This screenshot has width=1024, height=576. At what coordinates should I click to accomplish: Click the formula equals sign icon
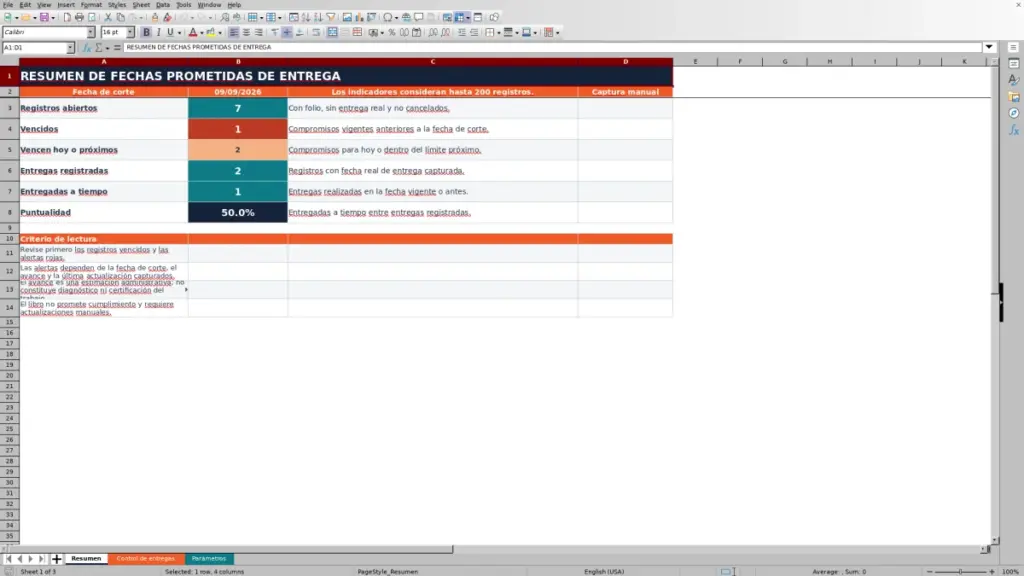117,48
